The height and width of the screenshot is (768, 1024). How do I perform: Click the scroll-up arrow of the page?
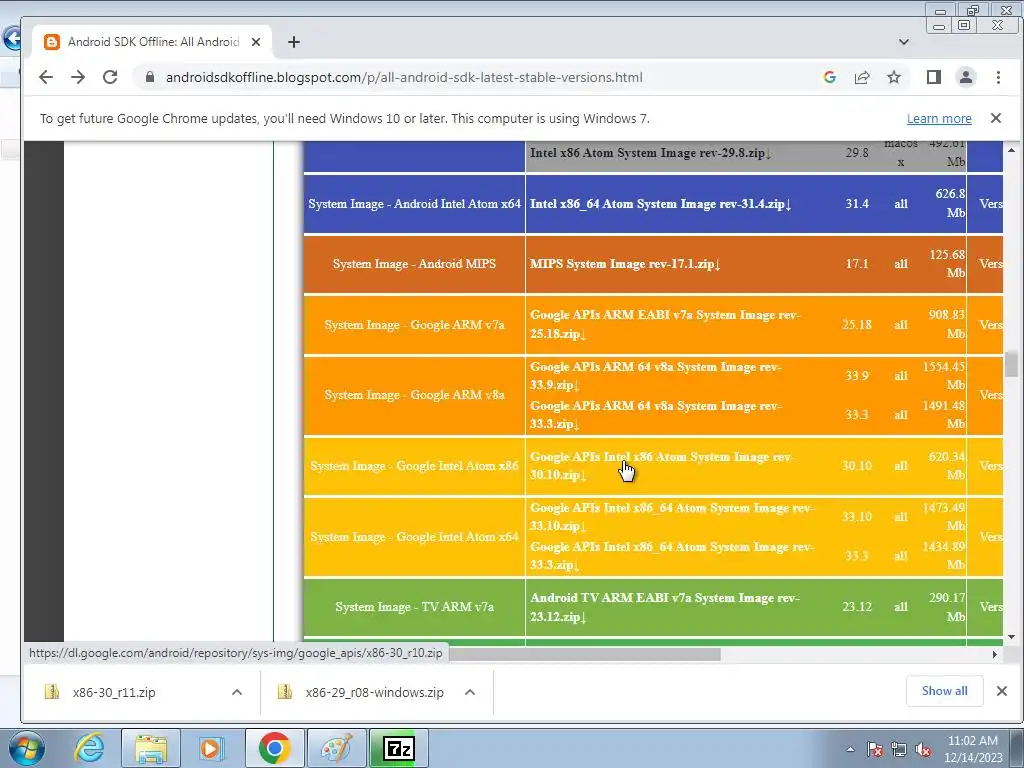pos(1012,150)
